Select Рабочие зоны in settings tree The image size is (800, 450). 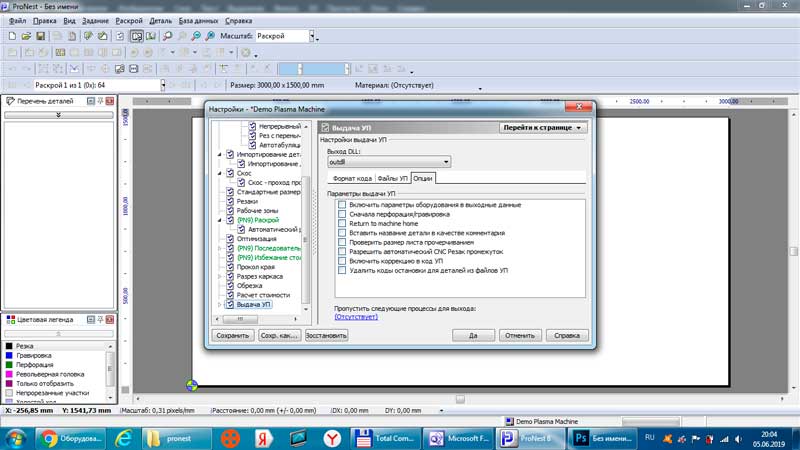257,211
